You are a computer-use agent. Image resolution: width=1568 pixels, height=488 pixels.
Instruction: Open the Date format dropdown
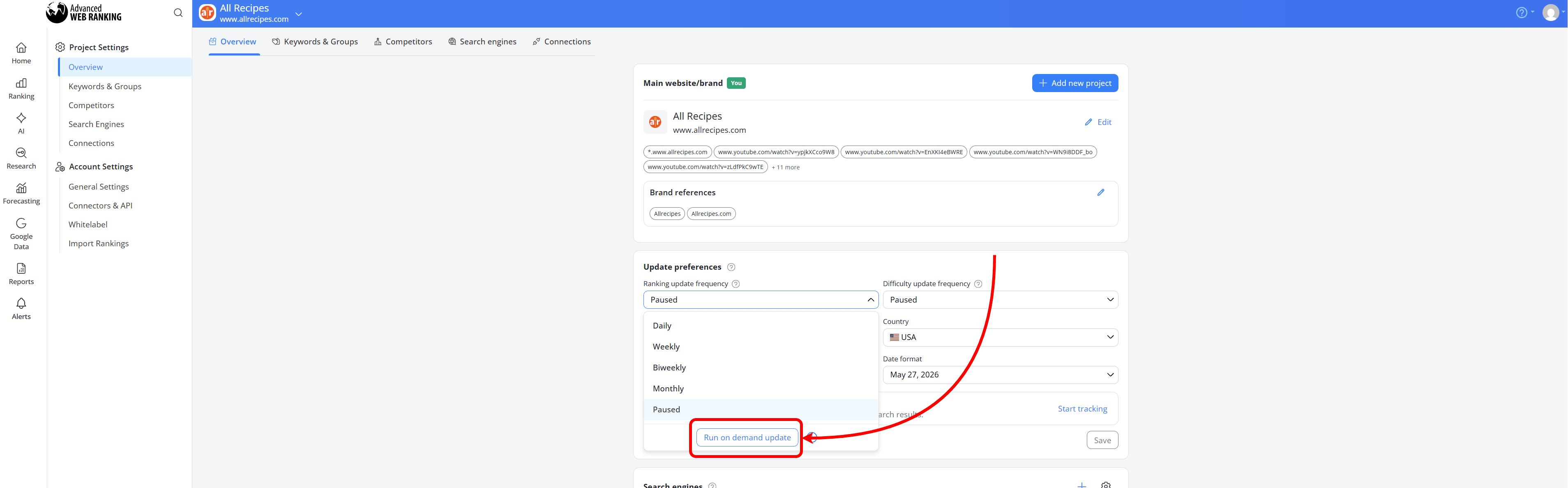coord(1000,375)
